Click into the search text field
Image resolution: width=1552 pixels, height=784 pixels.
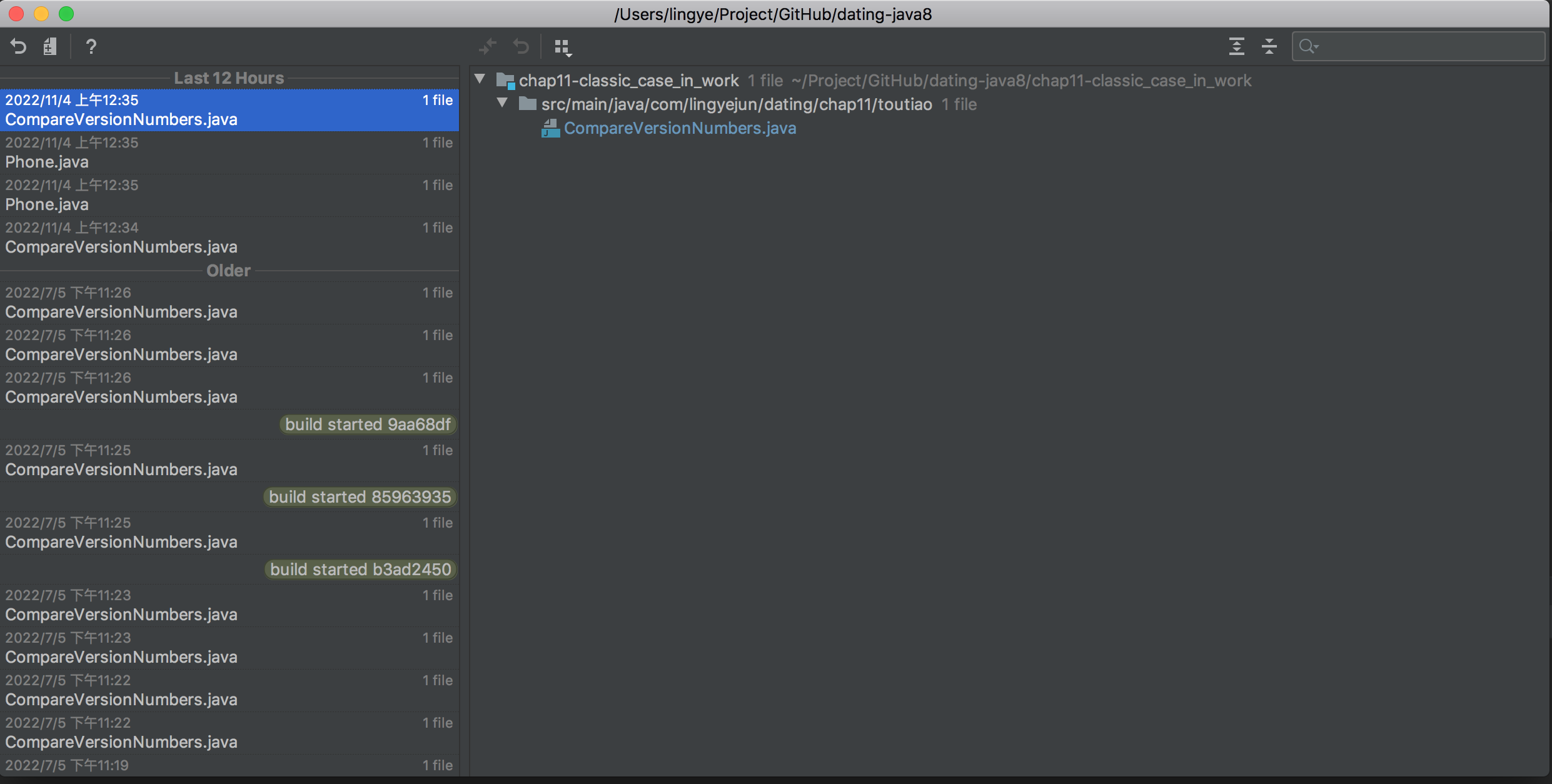click(1432, 47)
